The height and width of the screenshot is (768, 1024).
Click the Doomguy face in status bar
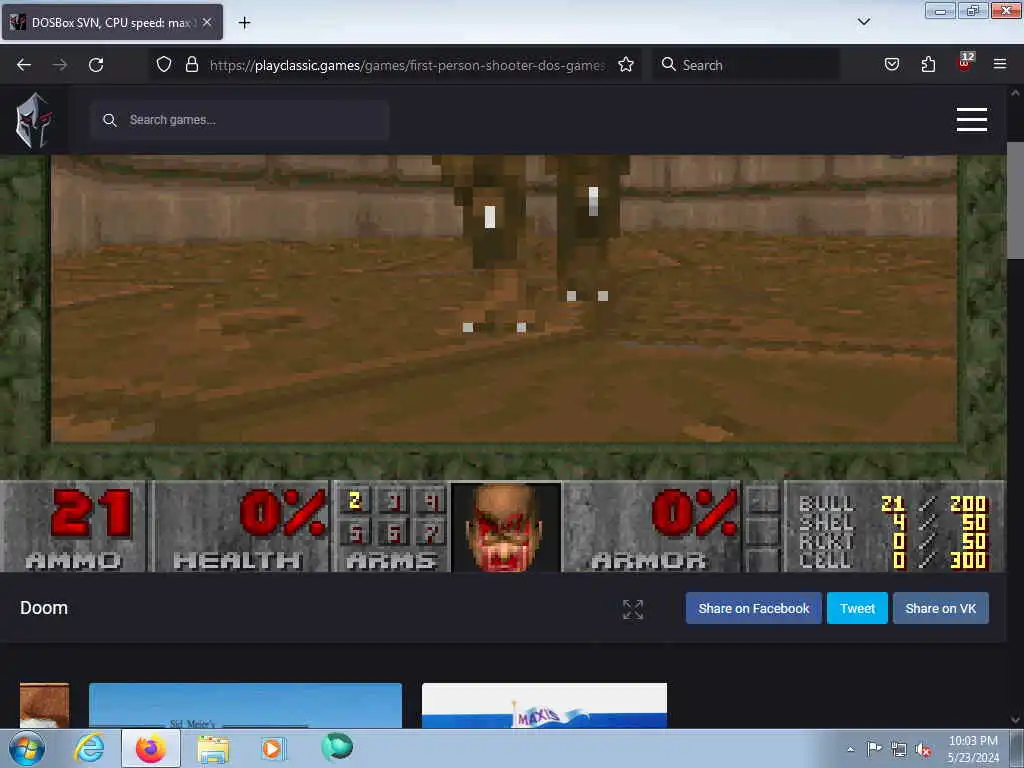click(x=504, y=528)
